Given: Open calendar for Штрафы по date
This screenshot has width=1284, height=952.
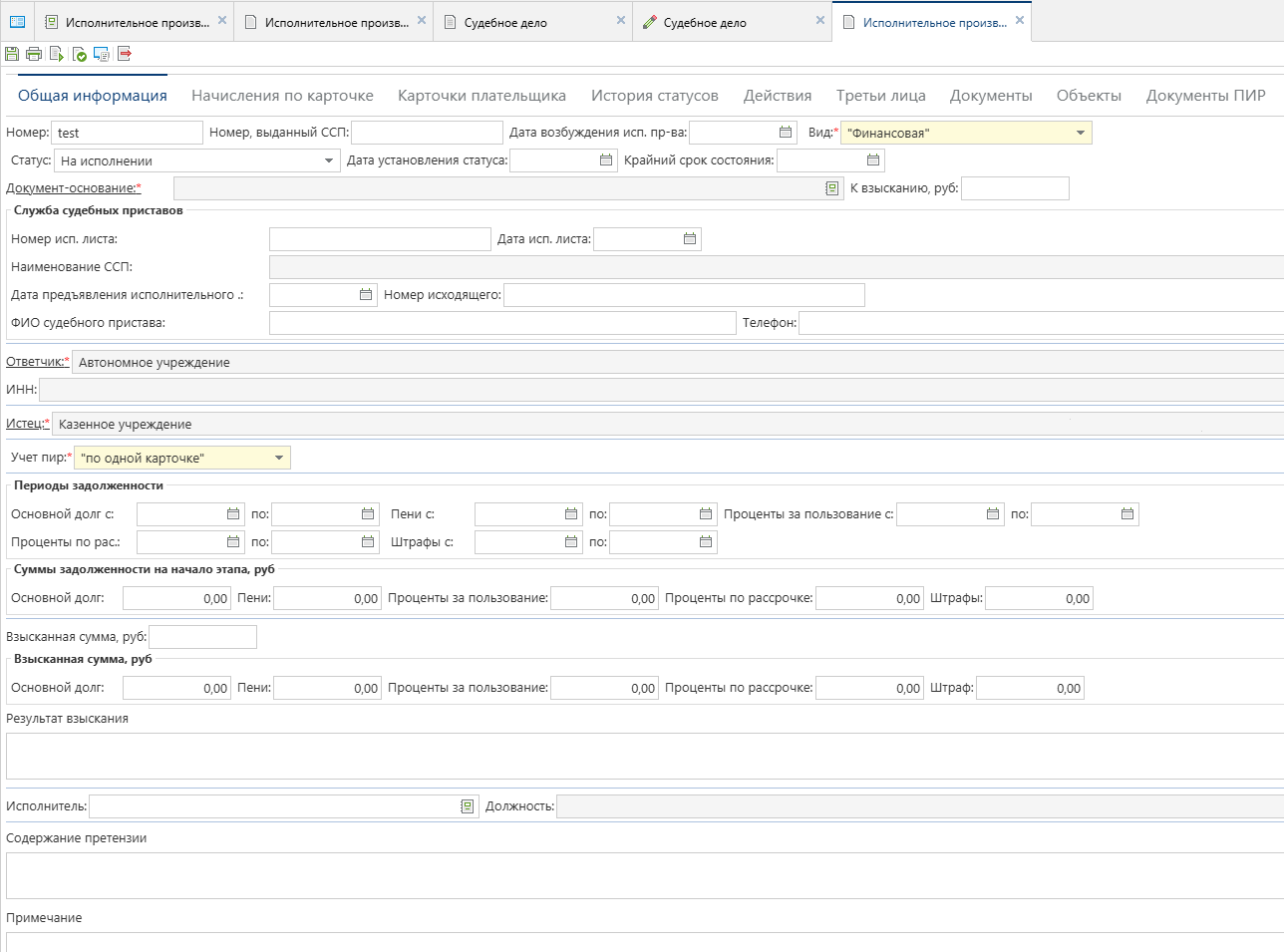Looking at the screenshot, I should tap(706, 542).
